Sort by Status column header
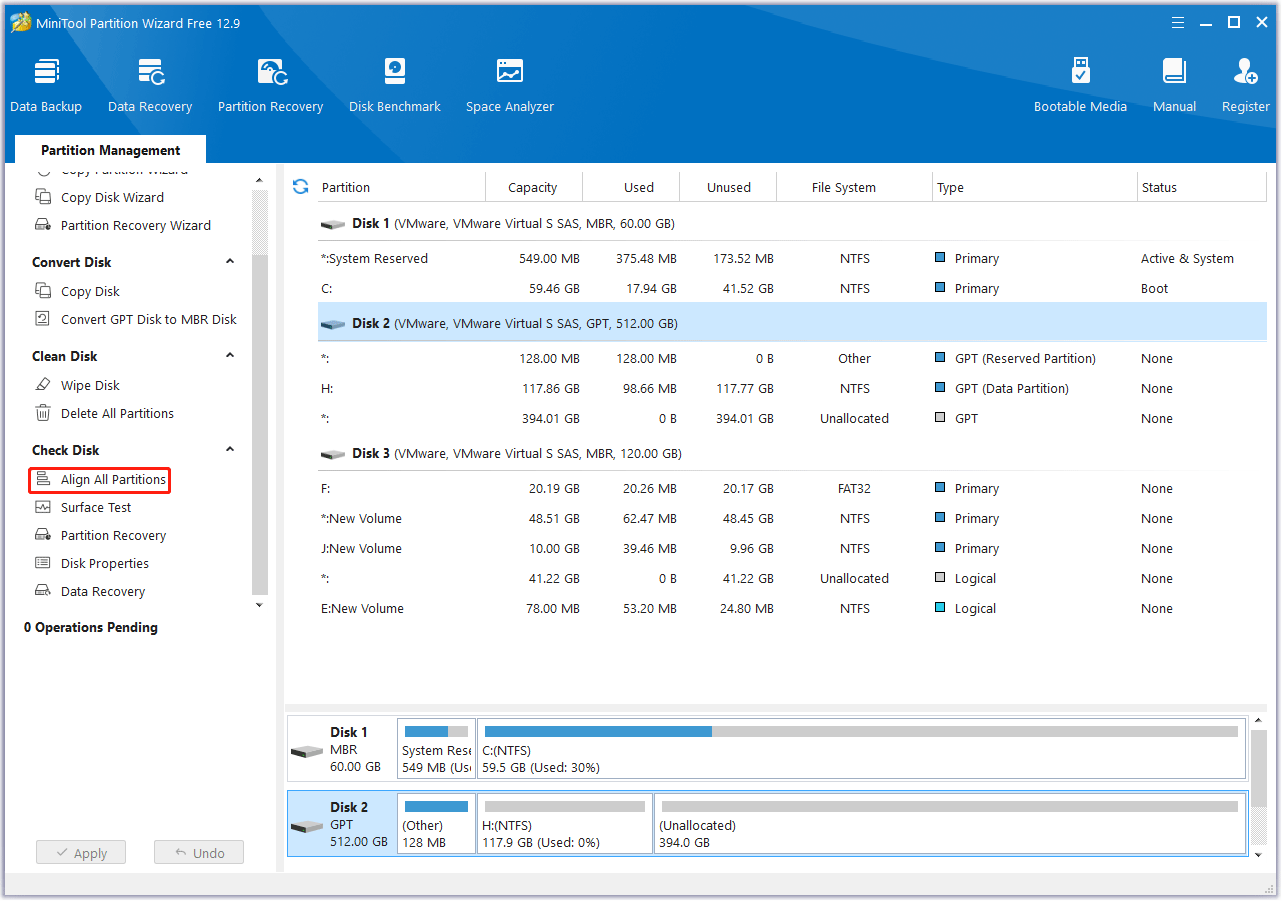The height and width of the screenshot is (901, 1282). [x=1202, y=187]
